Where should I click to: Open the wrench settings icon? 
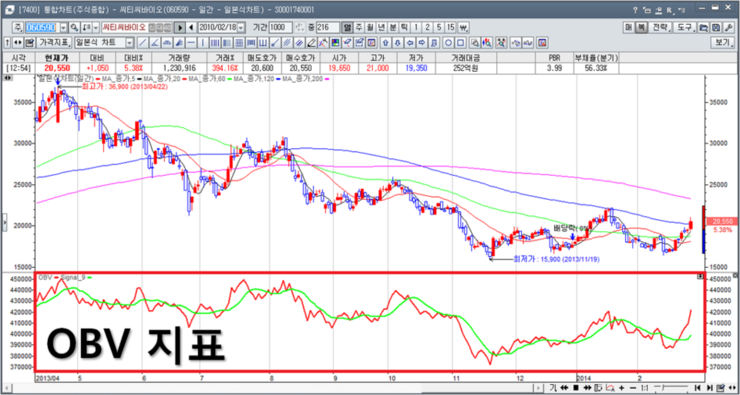pyautogui.click(x=728, y=27)
